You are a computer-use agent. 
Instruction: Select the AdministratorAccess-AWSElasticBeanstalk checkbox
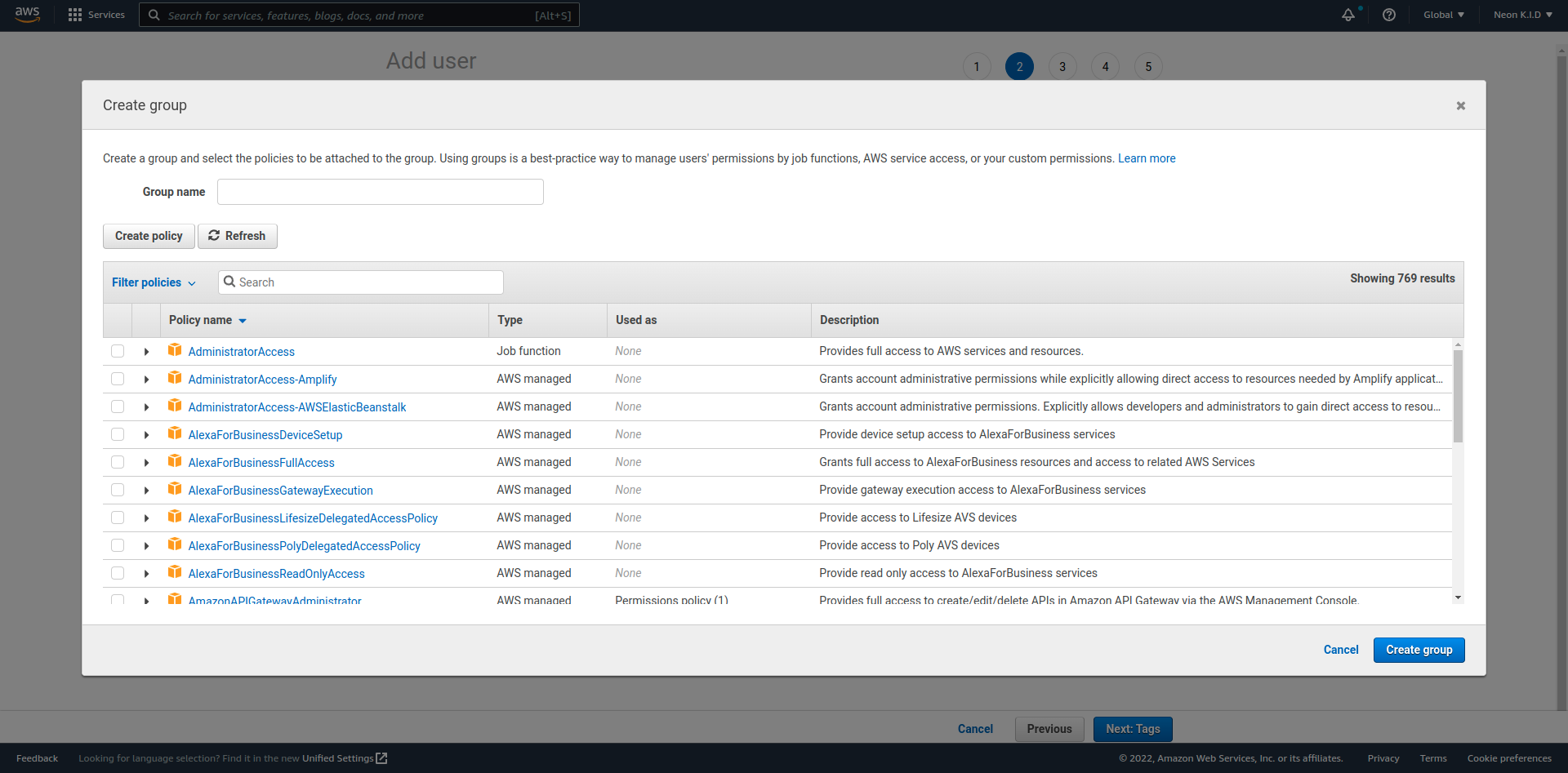(118, 406)
